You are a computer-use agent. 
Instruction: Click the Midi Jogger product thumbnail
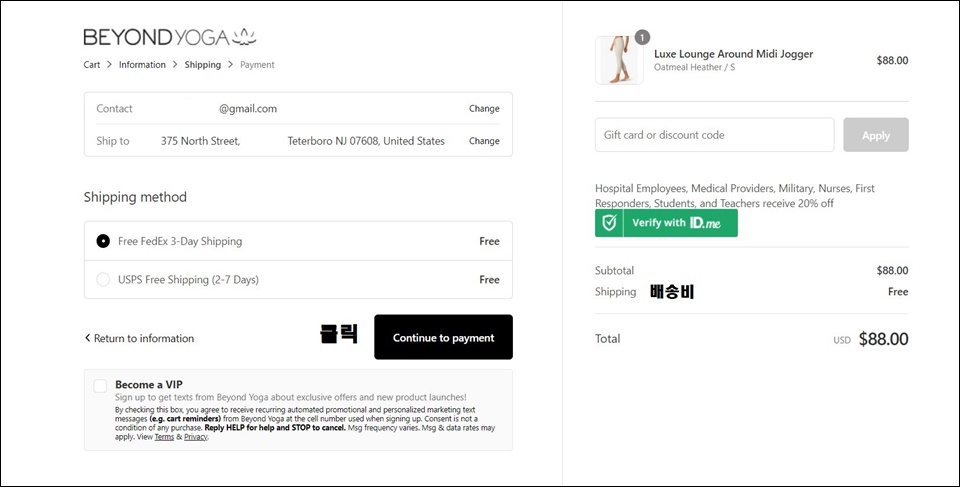tap(619, 60)
